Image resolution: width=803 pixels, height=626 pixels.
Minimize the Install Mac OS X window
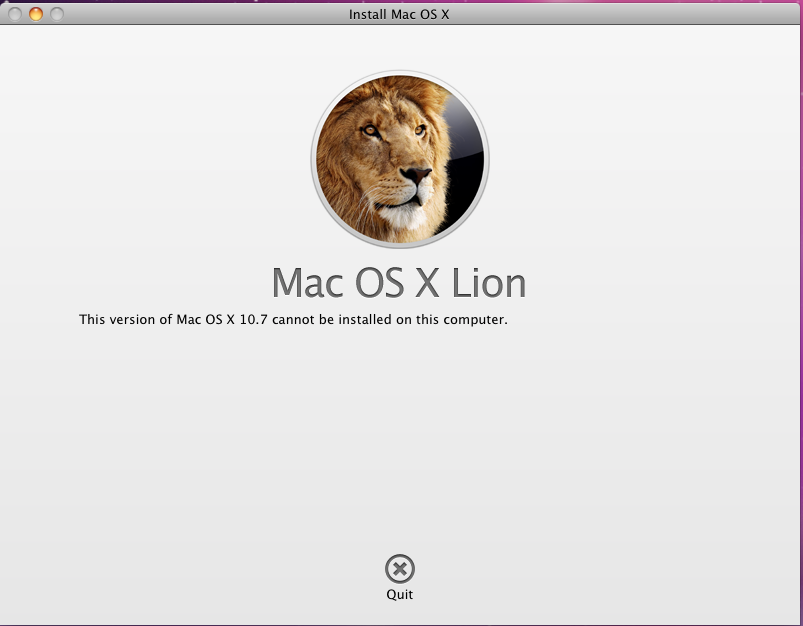click(x=36, y=14)
